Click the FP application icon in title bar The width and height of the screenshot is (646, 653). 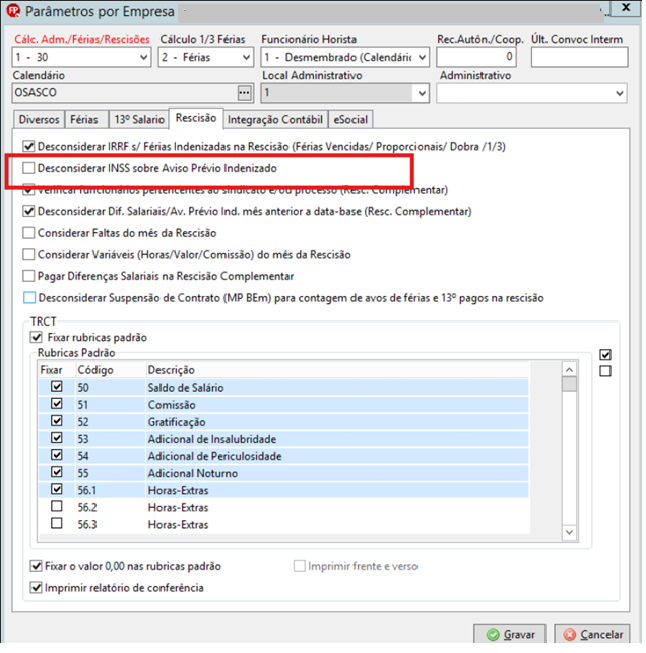(x=13, y=11)
